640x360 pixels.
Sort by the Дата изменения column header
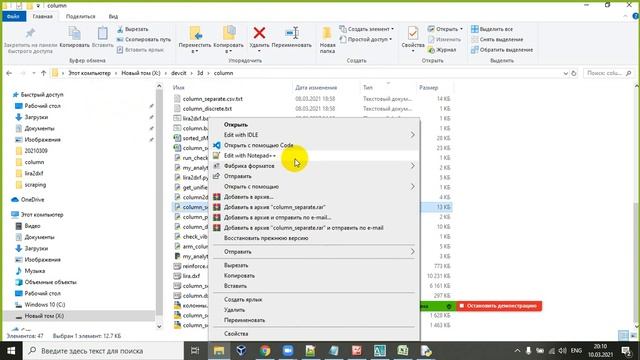pyautogui.click(x=316, y=87)
